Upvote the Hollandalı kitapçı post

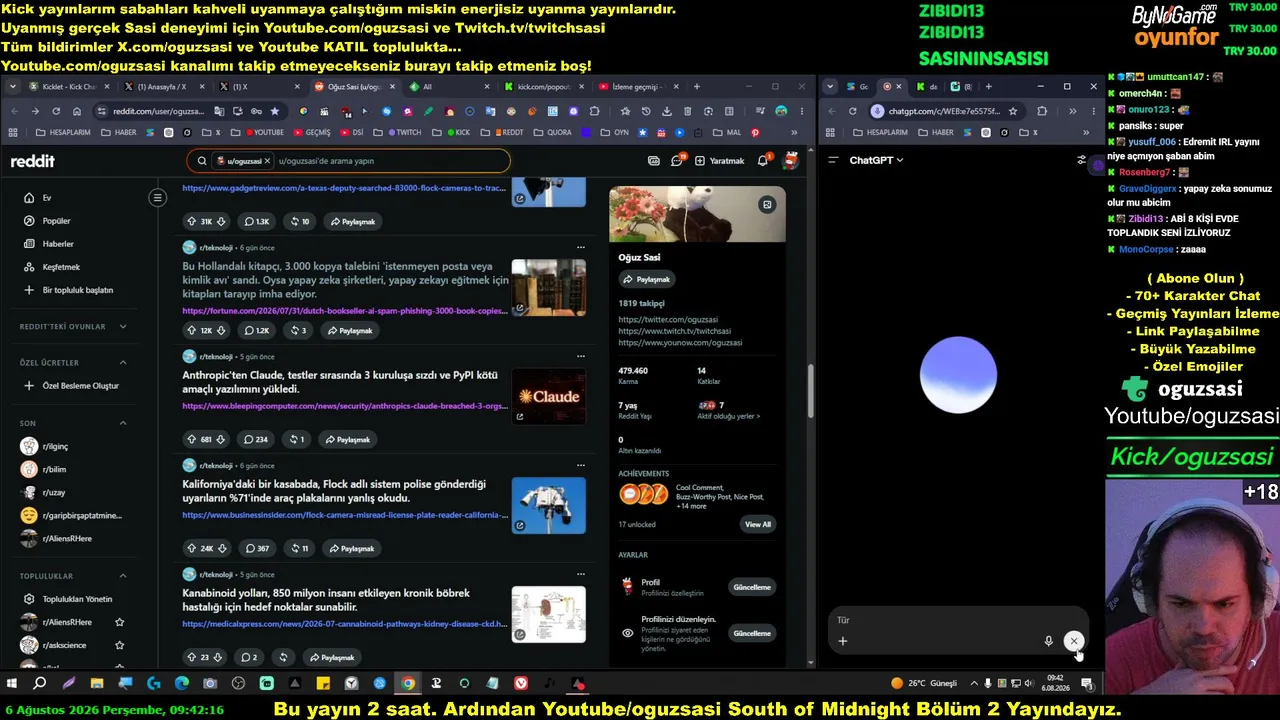point(192,330)
